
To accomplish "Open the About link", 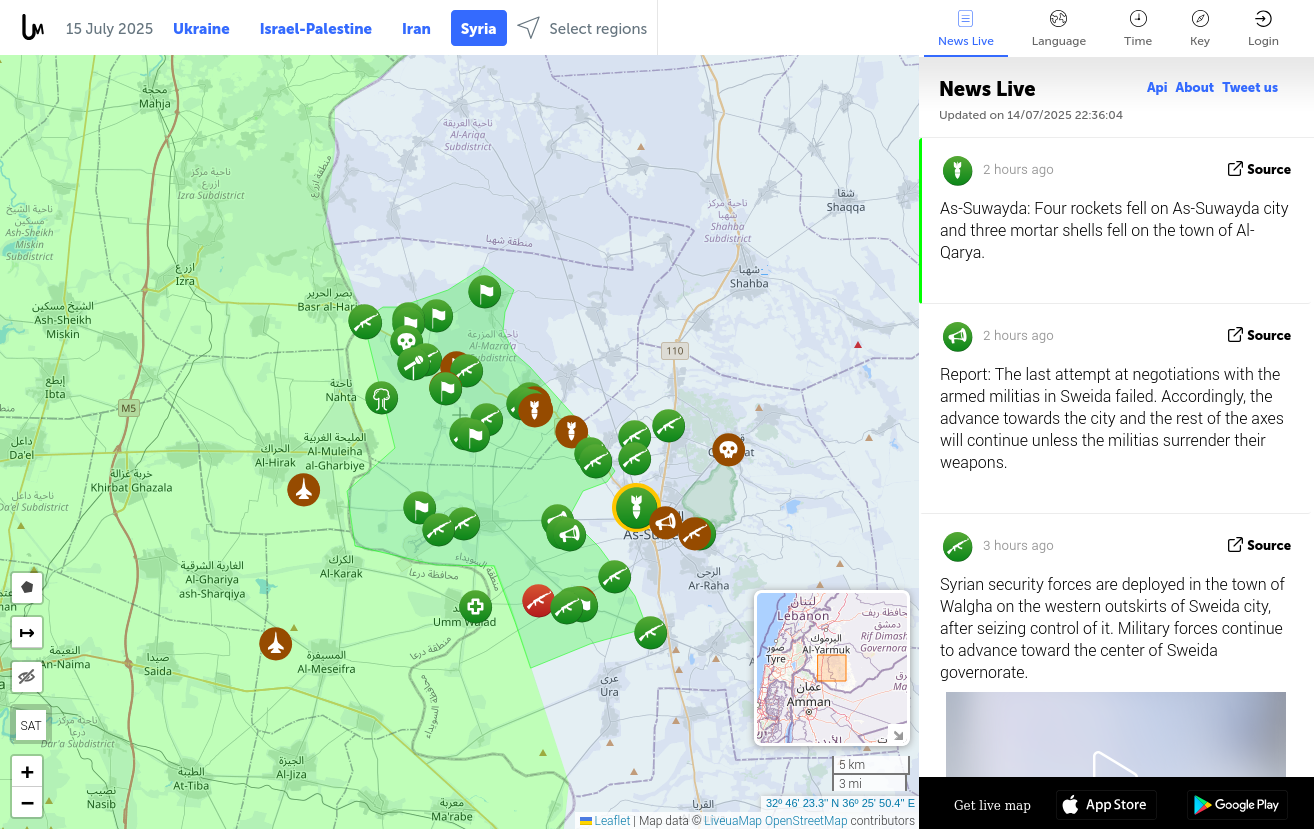I will point(1194,88).
